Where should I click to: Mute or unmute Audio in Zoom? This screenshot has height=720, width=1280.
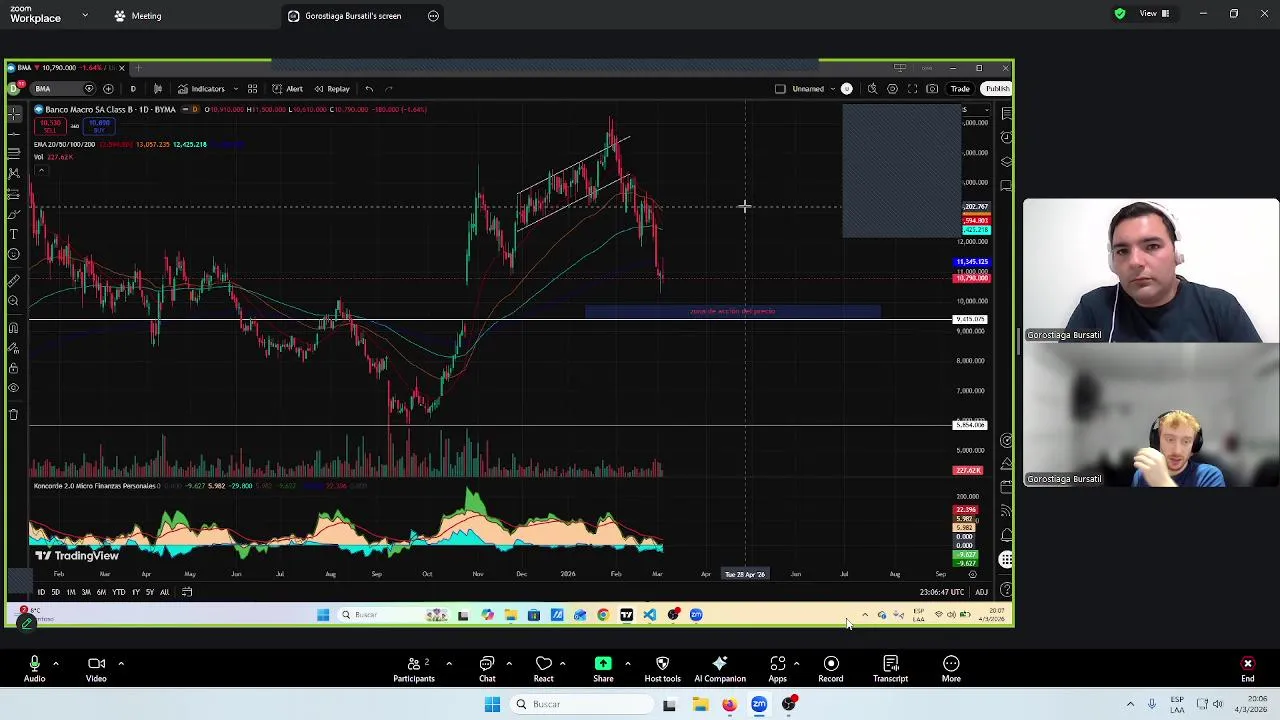pyautogui.click(x=34, y=669)
